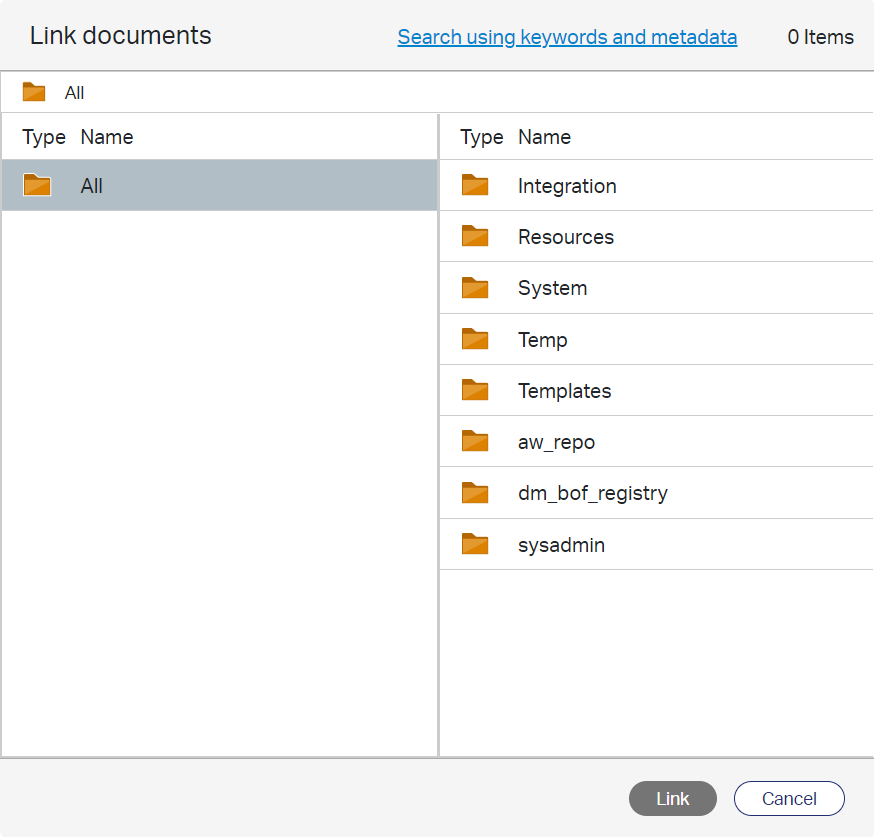Screen dimensions: 874x837
Task: Click the System folder icon
Action: pos(475,288)
